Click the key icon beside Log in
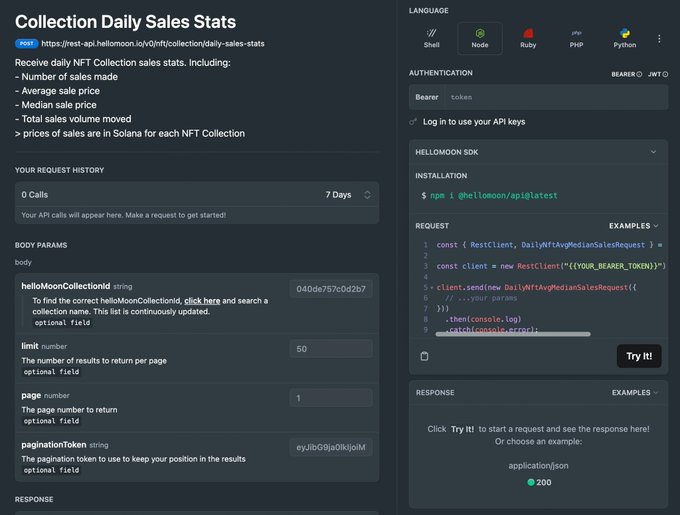Viewport: 680px width, 515px height. [413, 122]
